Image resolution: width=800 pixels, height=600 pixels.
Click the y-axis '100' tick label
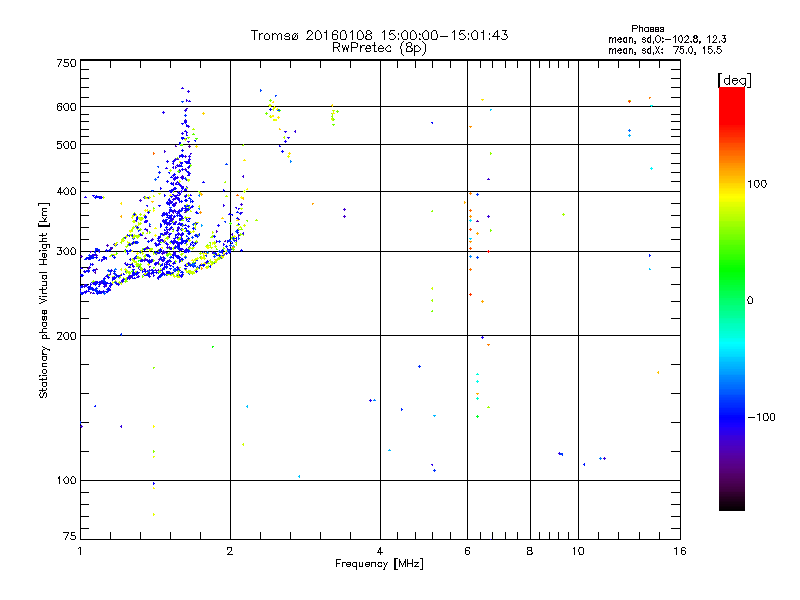tap(66, 480)
